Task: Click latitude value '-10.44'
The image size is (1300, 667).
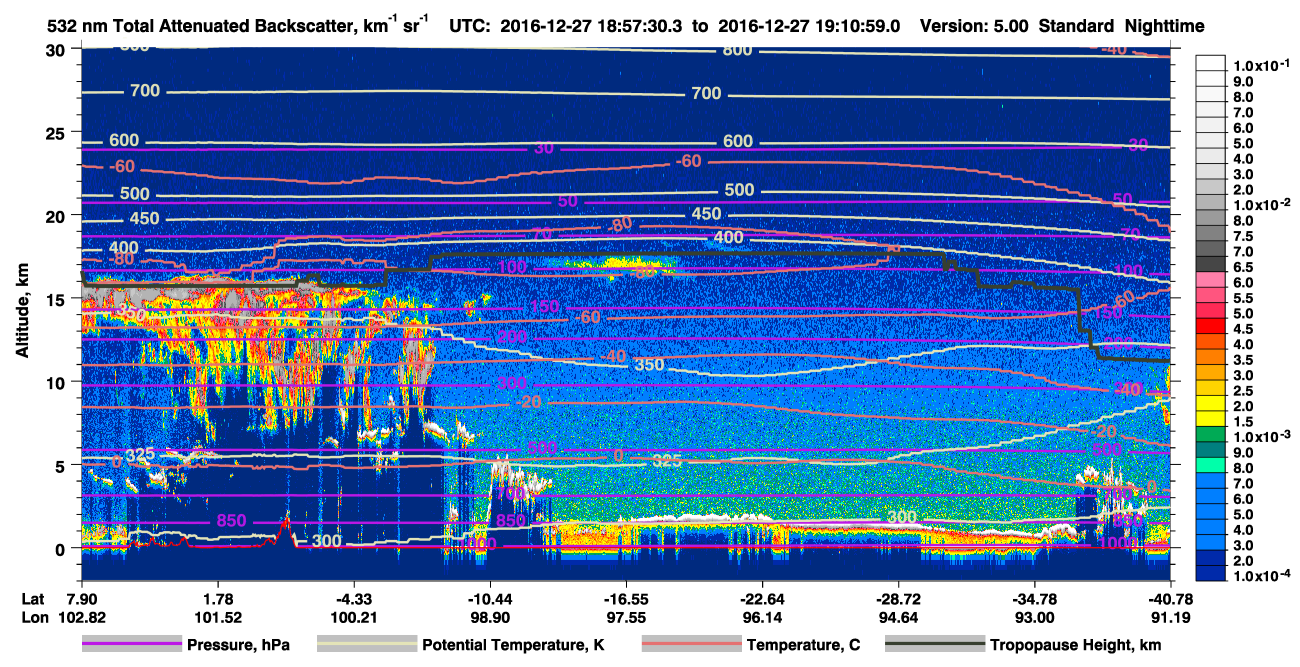Action: 489,599
